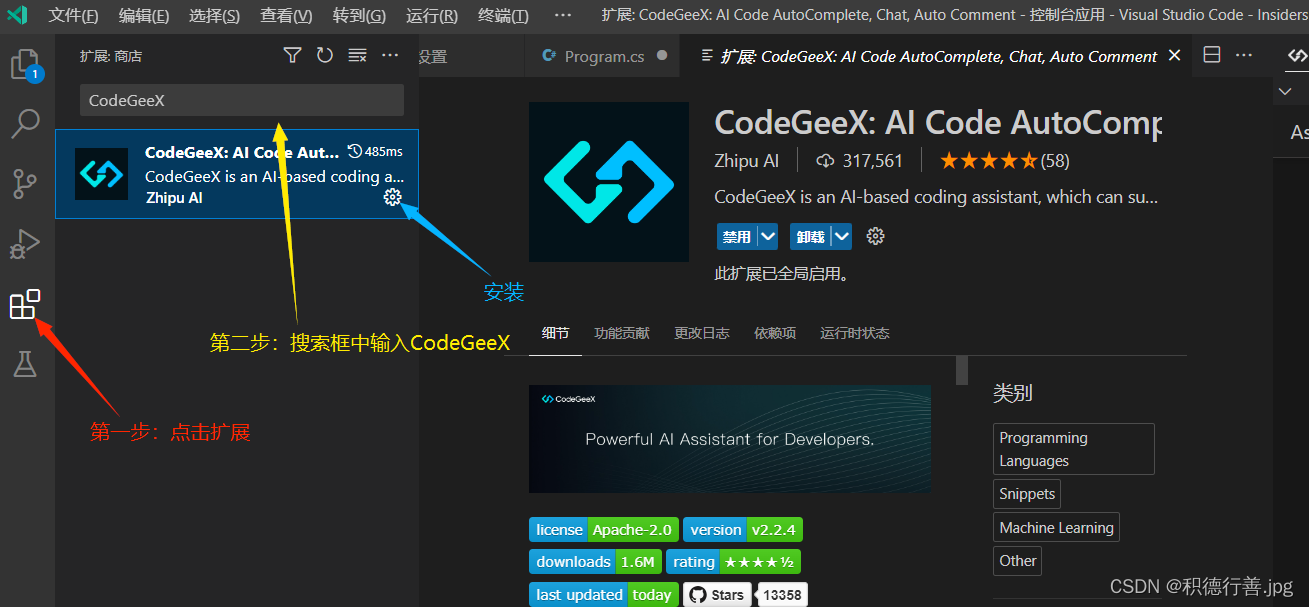Open the Selection menu

coord(214,16)
